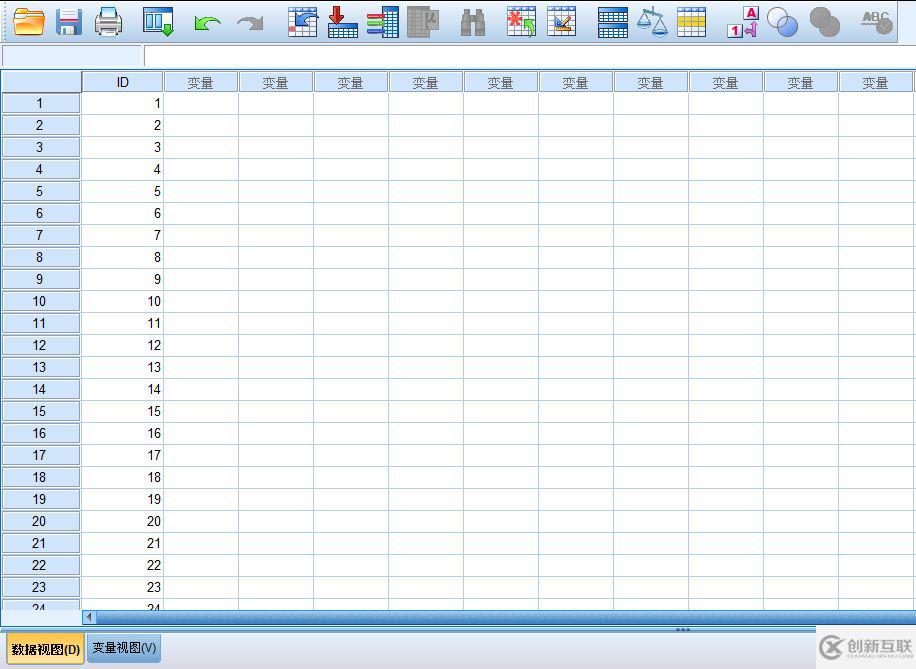Click the horizontal scrollbar thumb
This screenshot has width=916, height=669.
pyautogui.click(x=506, y=616)
